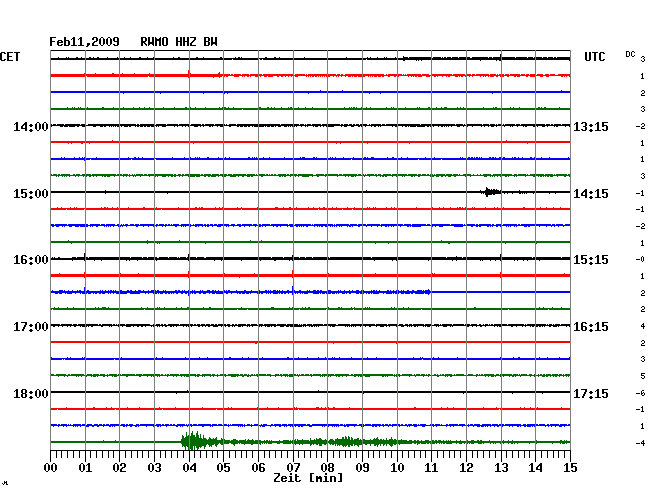650x494 pixels.
Task: Select minute tick label 10
Action: pyautogui.click(x=397, y=467)
